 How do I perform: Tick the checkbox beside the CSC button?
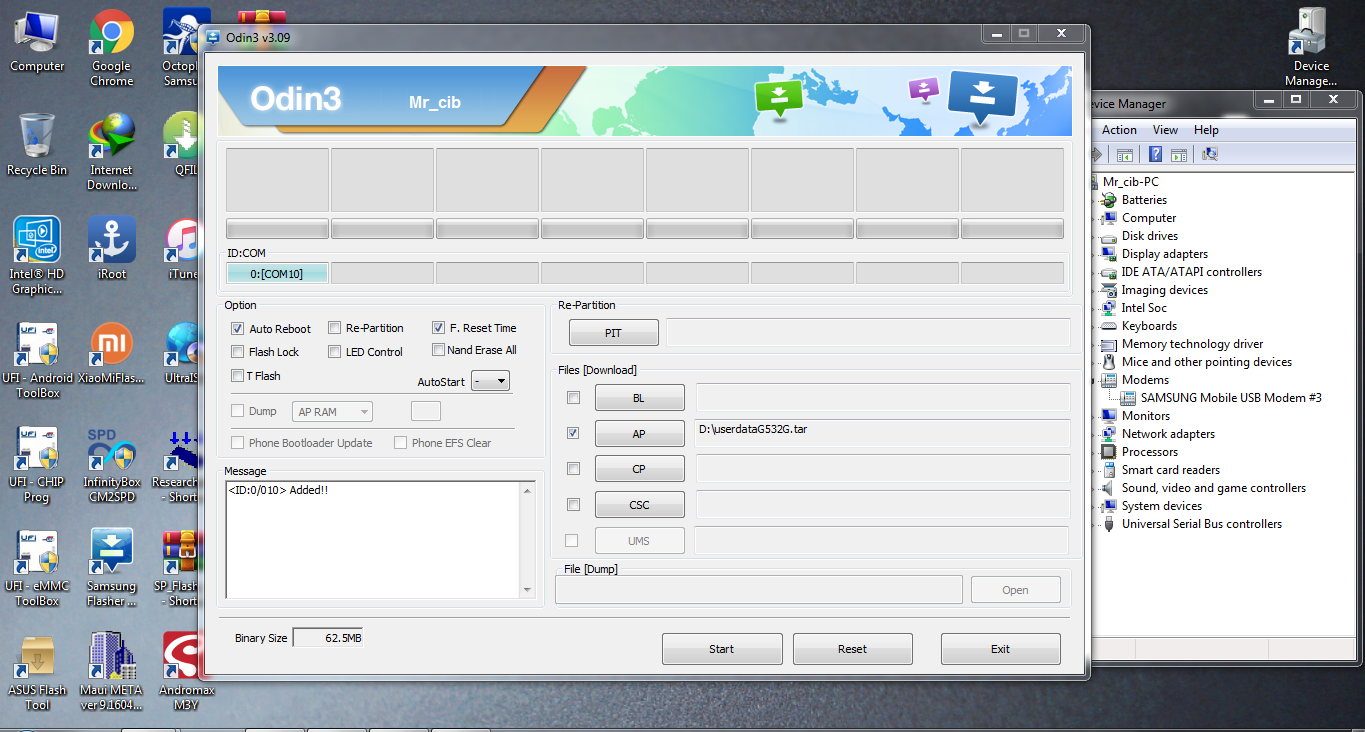pos(573,504)
